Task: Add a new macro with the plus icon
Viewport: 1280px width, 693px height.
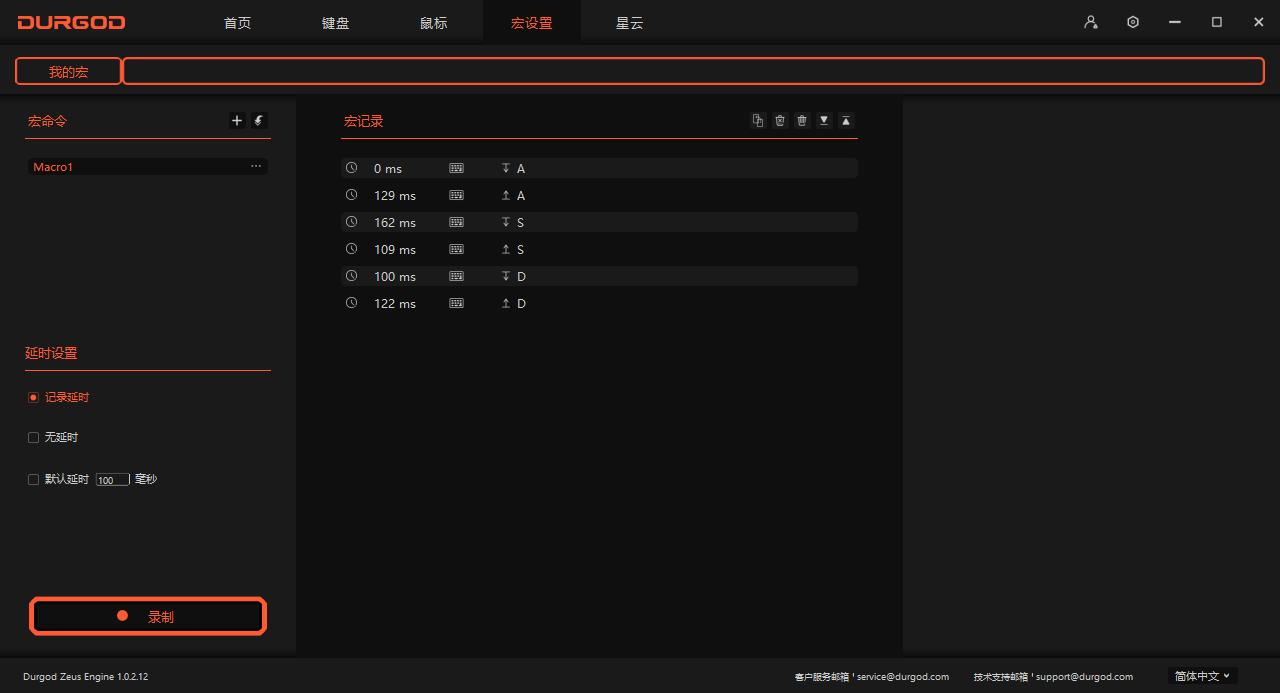Action: tap(237, 121)
